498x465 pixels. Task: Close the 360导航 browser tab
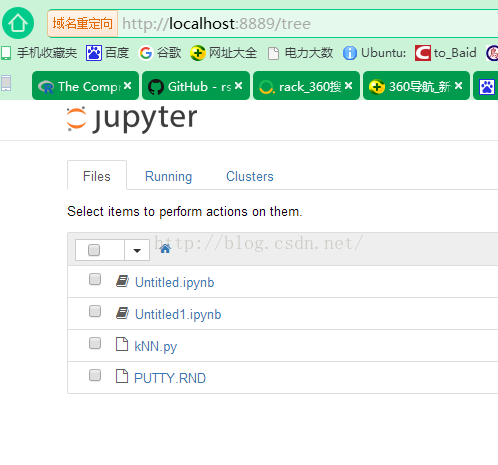[458, 86]
